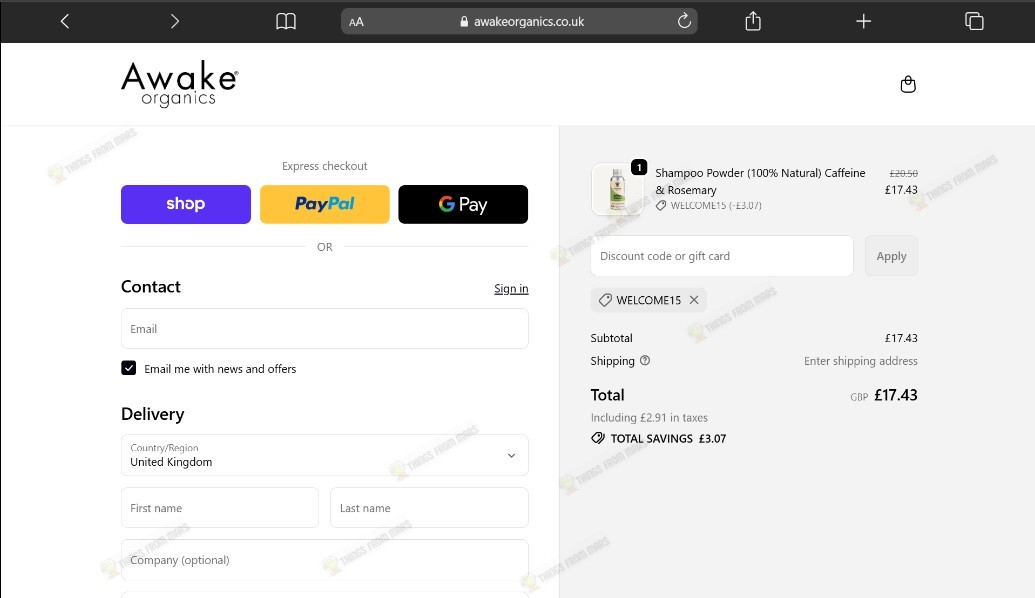
Task: Show all open tabs overview icon
Action: point(974,22)
